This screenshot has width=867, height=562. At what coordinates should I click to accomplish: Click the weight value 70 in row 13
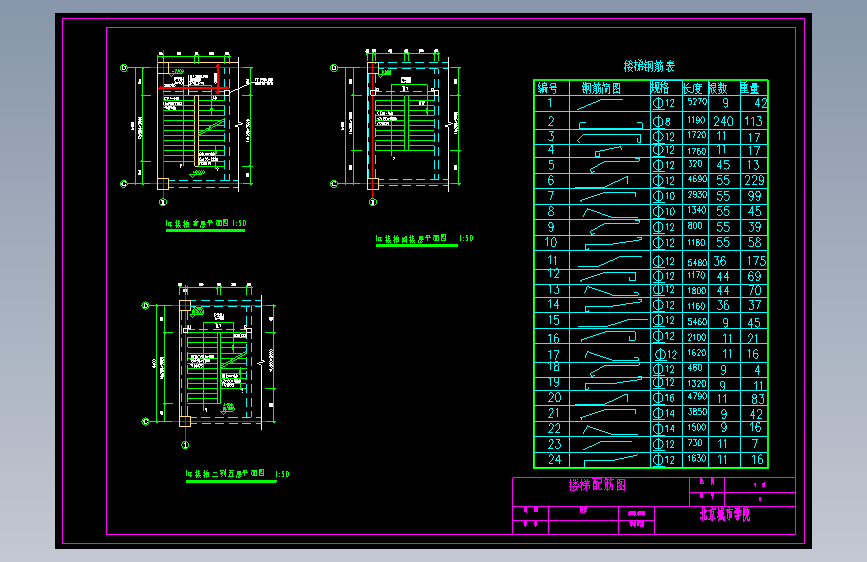[x=754, y=290]
